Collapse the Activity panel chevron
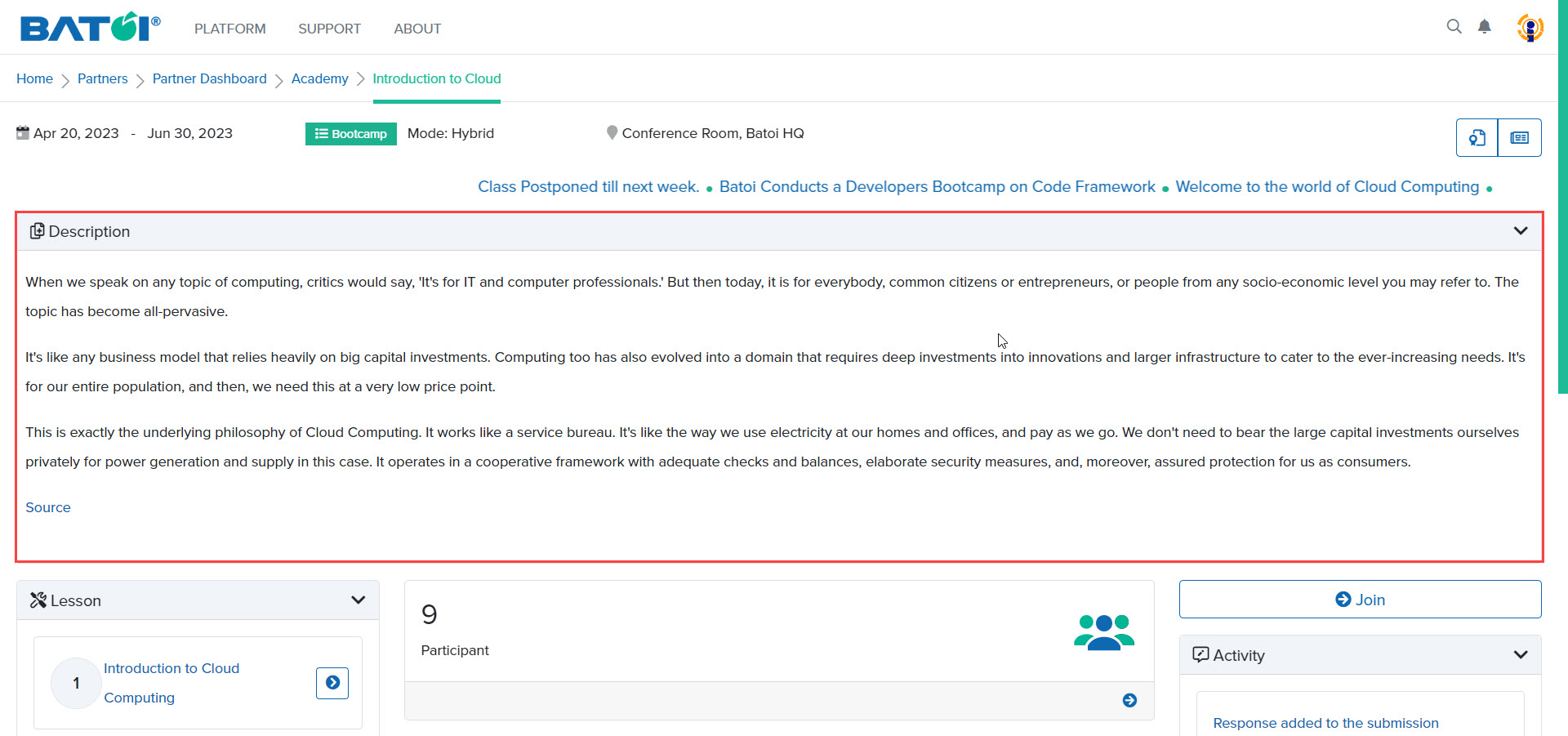 pyautogui.click(x=1521, y=654)
